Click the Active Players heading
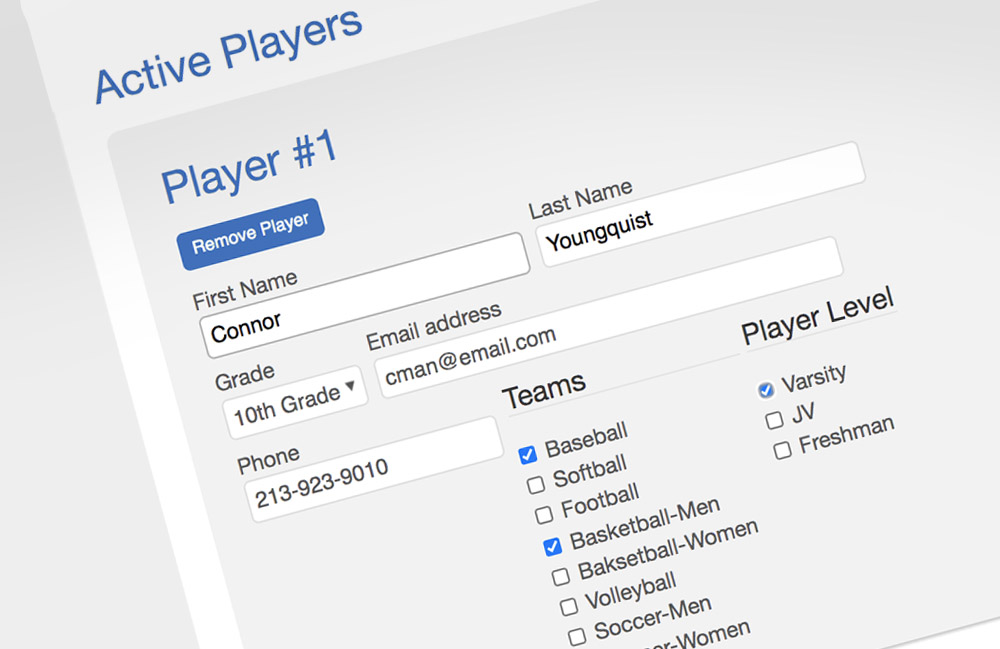1000x649 pixels. coord(228,55)
